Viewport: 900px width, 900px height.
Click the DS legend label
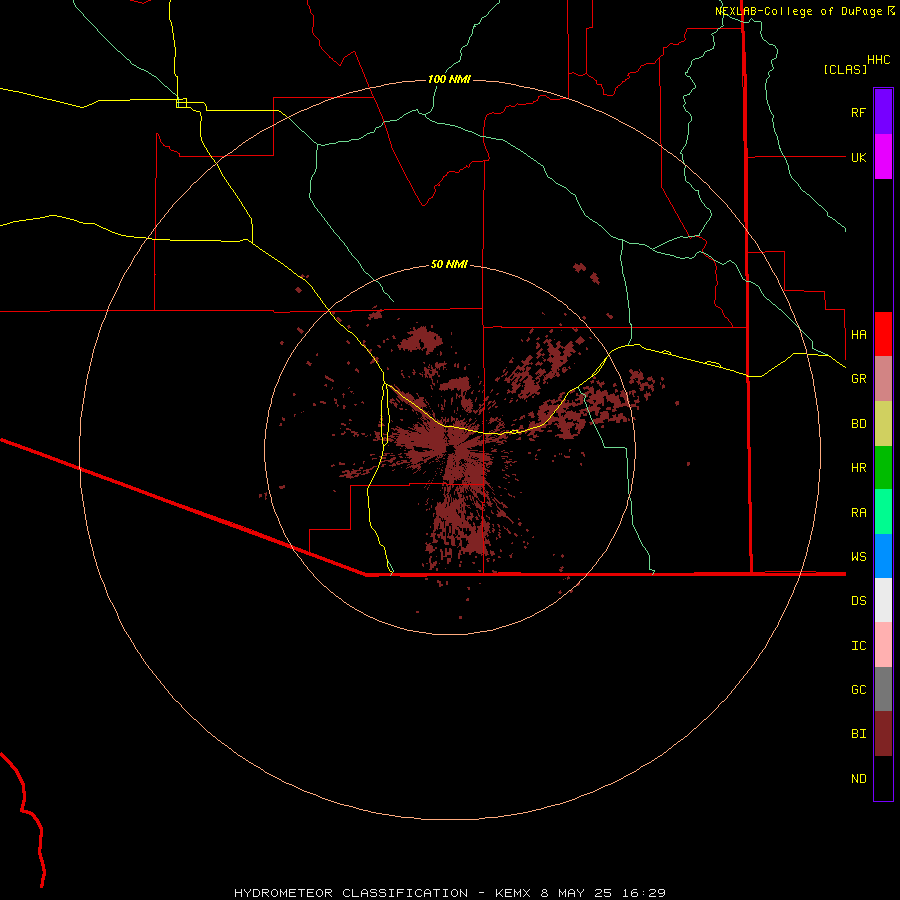pos(858,601)
